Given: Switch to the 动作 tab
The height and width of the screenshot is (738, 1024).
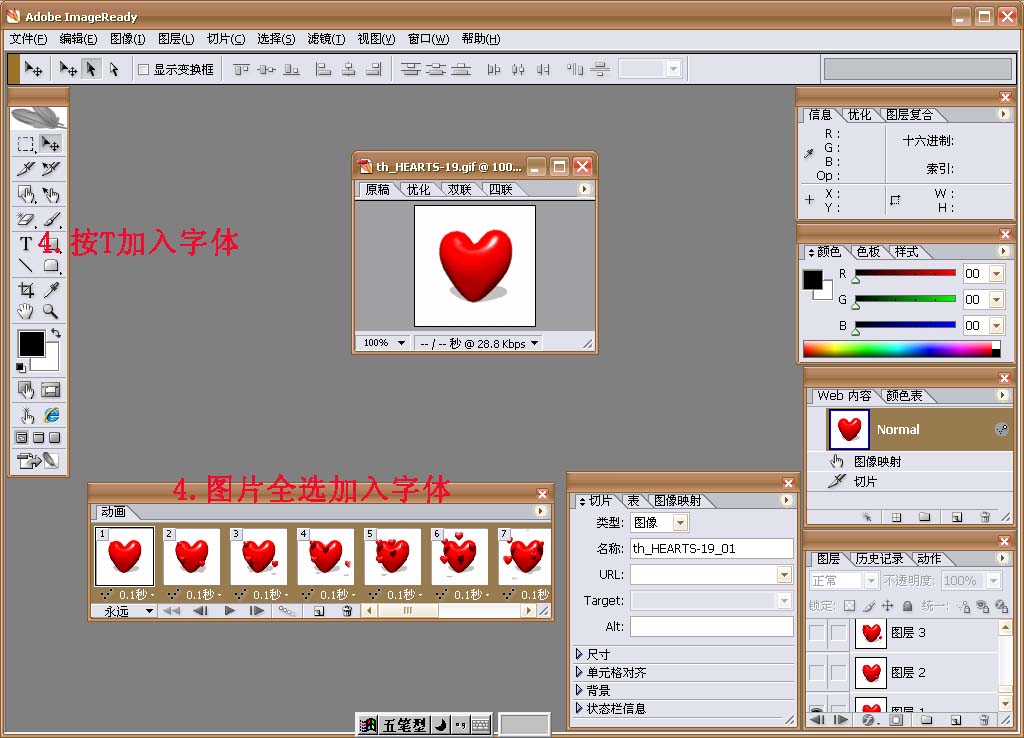Looking at the screenshot, I should pyautogui.click(x=929, y=558).
